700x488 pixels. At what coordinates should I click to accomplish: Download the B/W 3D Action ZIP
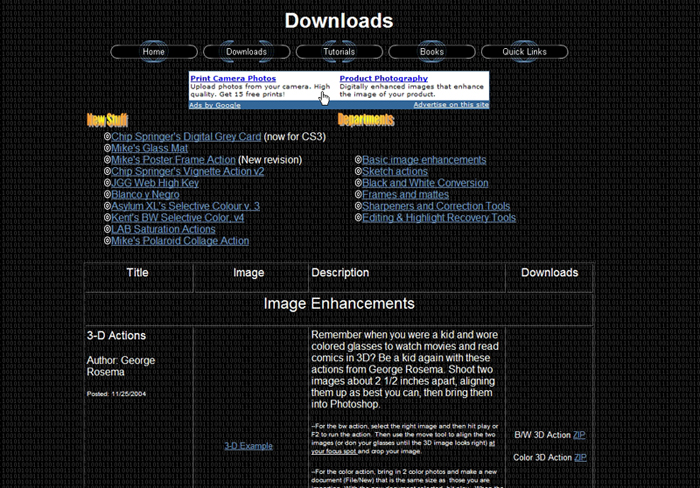click(x=579, y=435)
